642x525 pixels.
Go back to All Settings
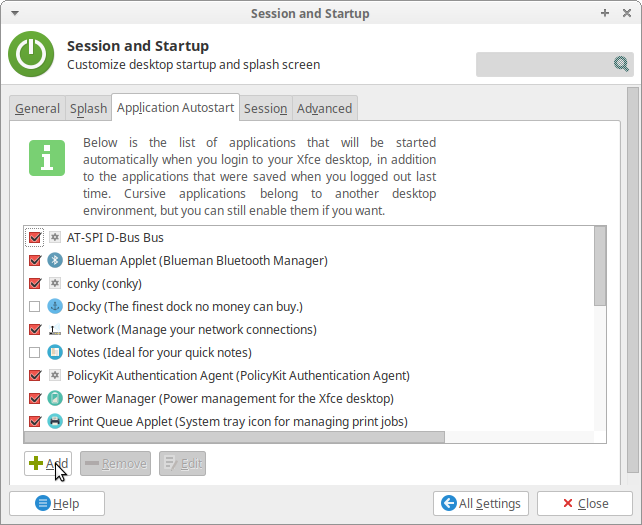481,503
